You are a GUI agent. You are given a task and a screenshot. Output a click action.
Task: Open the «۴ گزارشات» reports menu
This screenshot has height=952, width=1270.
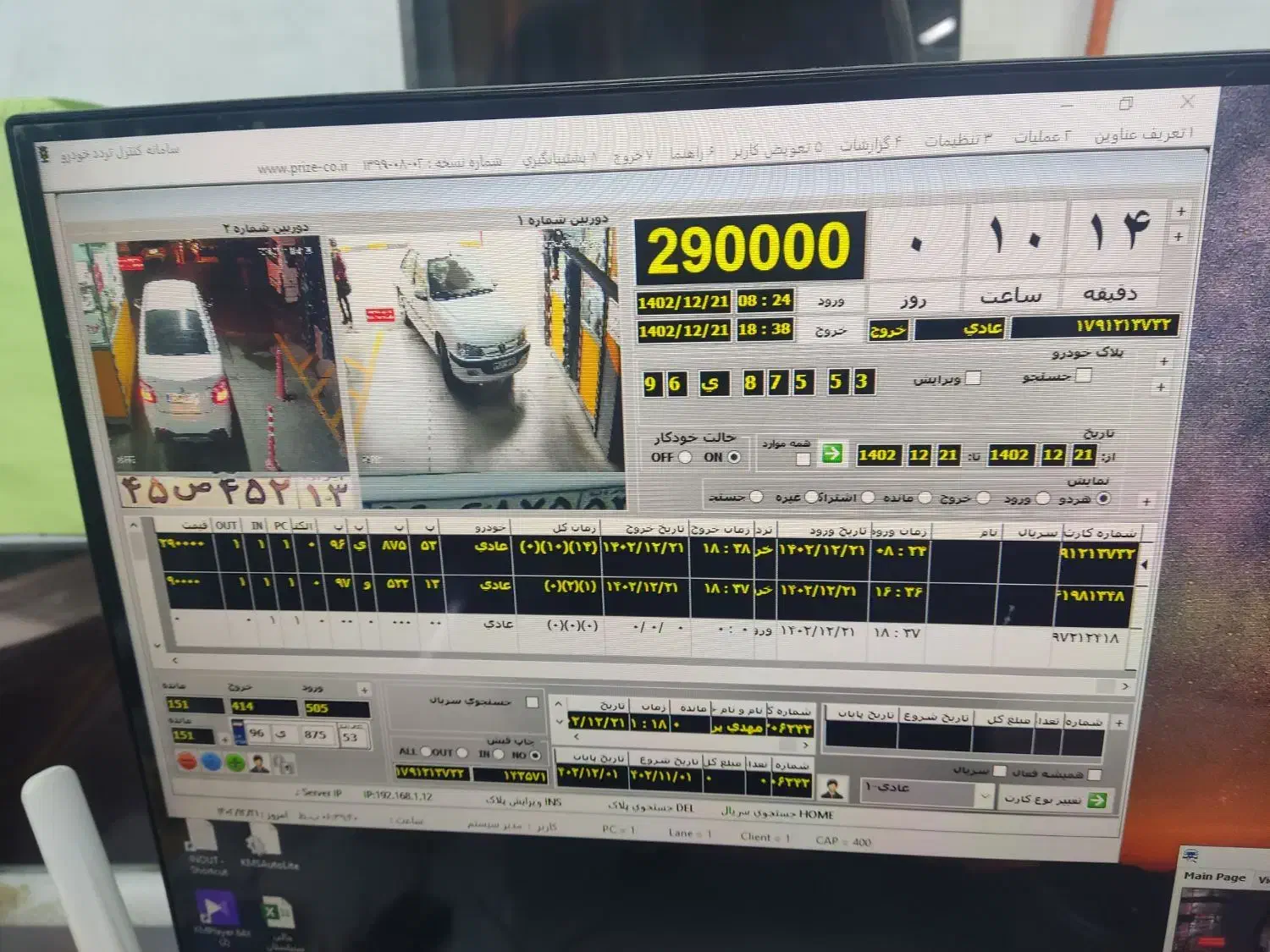(x=870, y=145)
